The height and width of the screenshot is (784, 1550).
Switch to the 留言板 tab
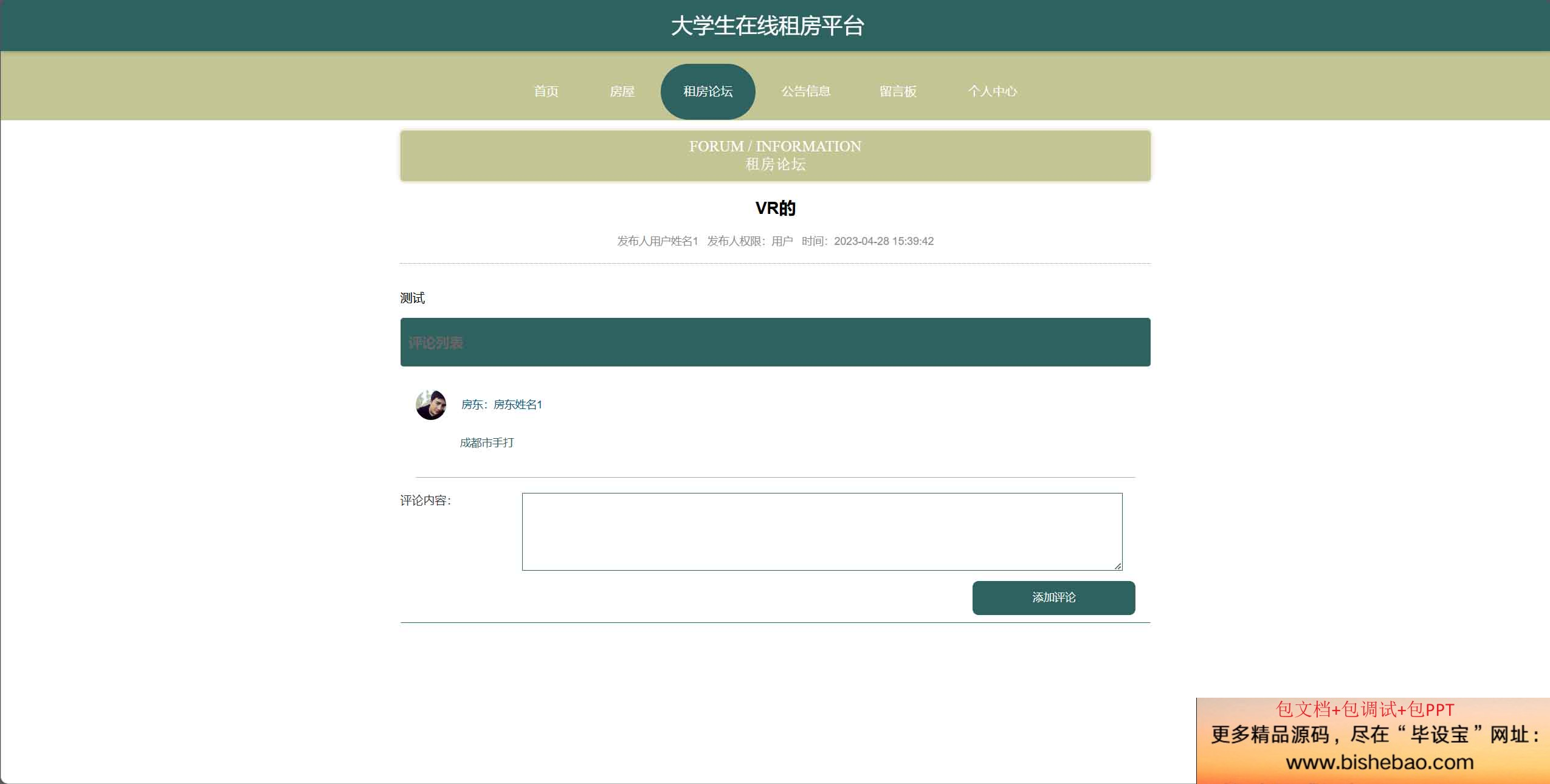click(898, 91)
